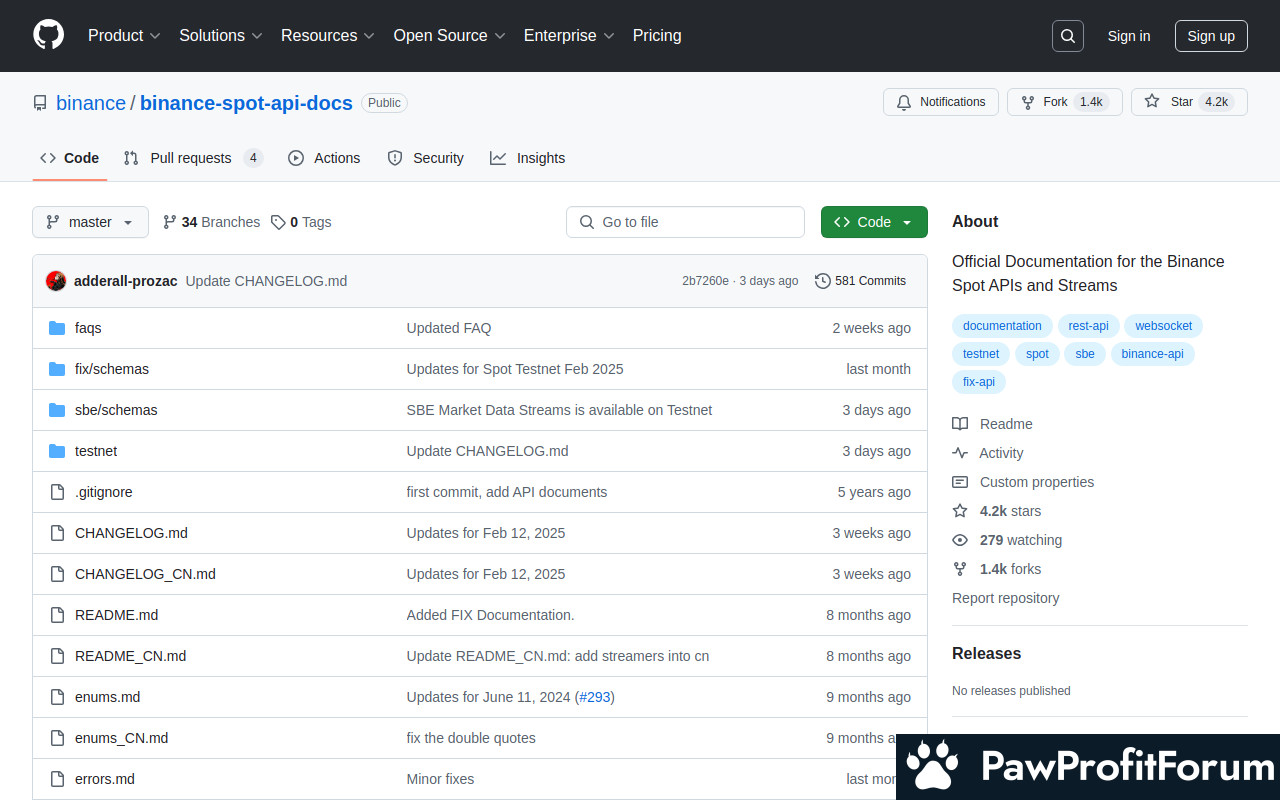The height and width of the screenshot is (800, 1280).
Task: Click the Sign up button
Action: [x=1211, y=36]
